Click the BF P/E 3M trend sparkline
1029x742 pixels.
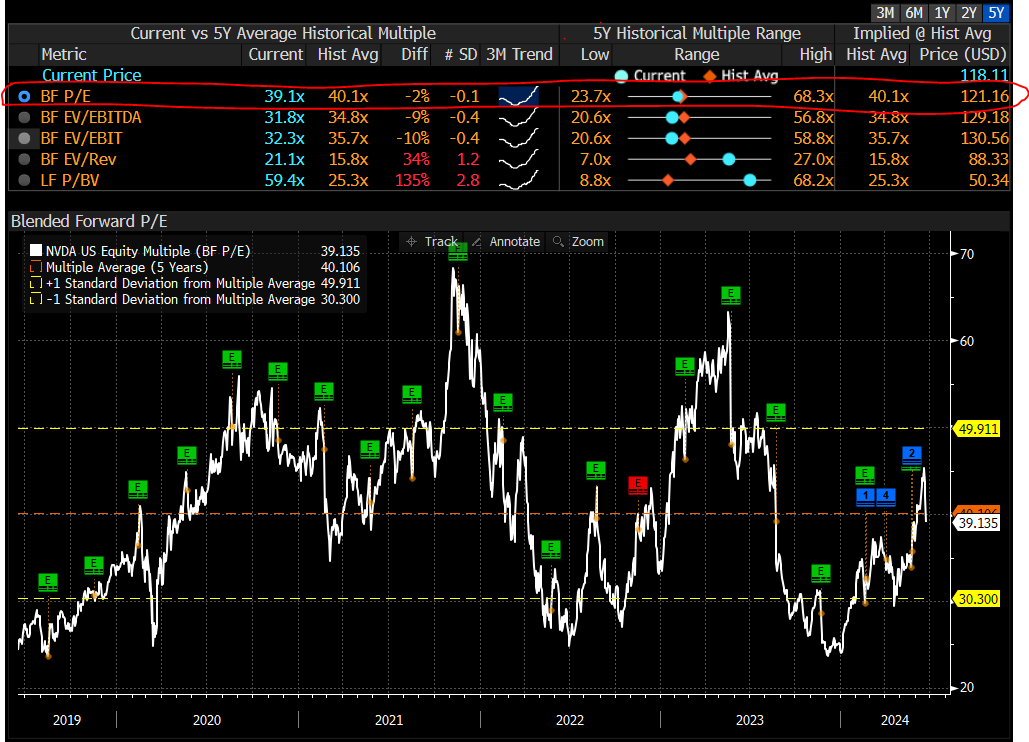click(x=518, y=97)
